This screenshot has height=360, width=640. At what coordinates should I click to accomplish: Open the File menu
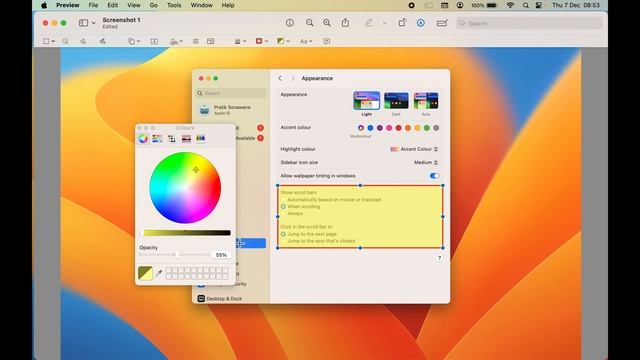click(93, 5)
